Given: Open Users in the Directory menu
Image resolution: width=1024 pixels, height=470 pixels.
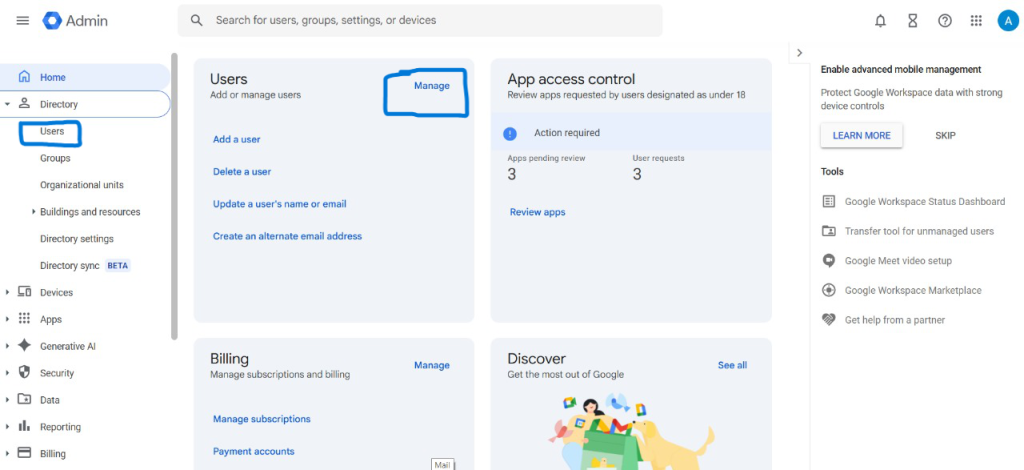Looking at the screenshot, I should click(52, 131).
